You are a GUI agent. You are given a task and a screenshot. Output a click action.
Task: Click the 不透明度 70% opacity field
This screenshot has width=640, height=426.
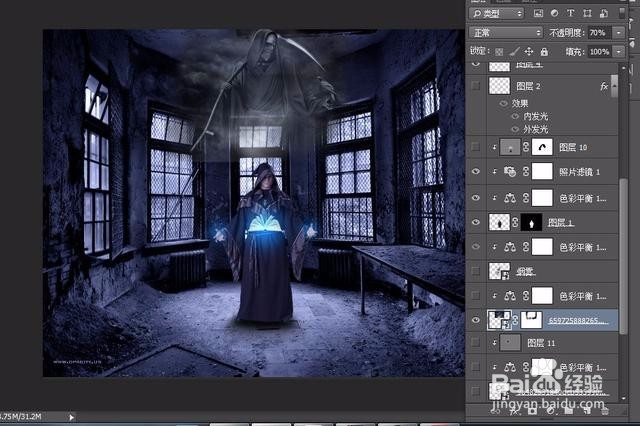[599, 32]
